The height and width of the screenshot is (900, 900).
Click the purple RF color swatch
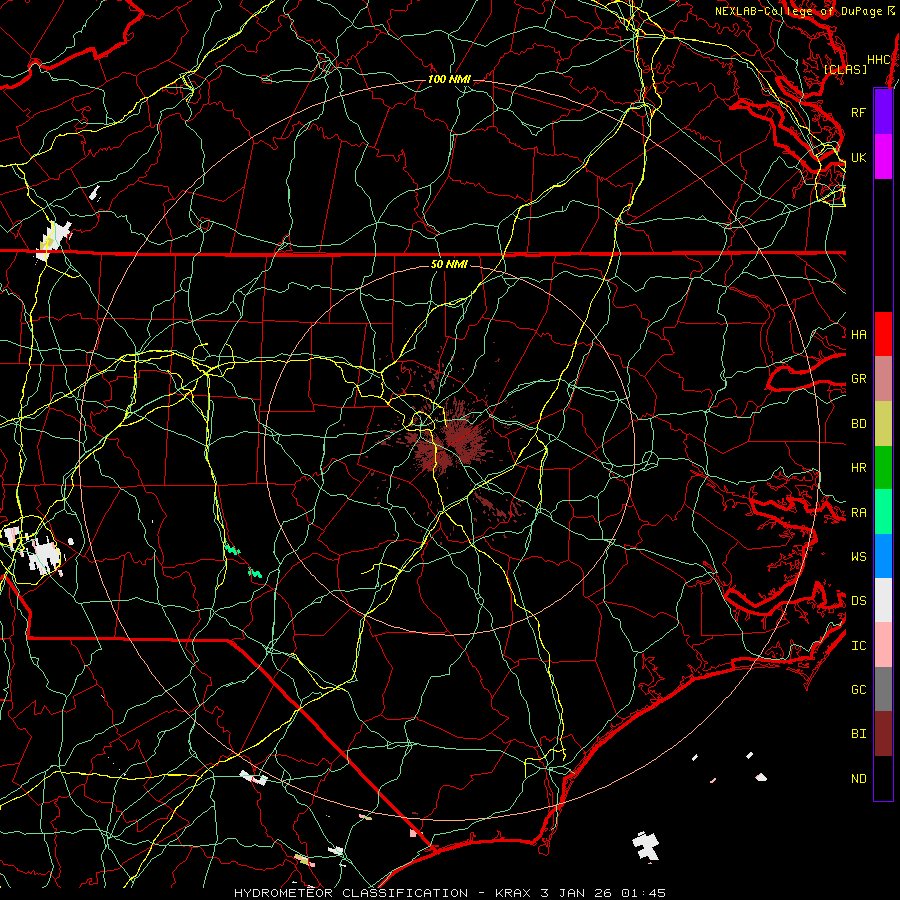(x=883, y=112)
